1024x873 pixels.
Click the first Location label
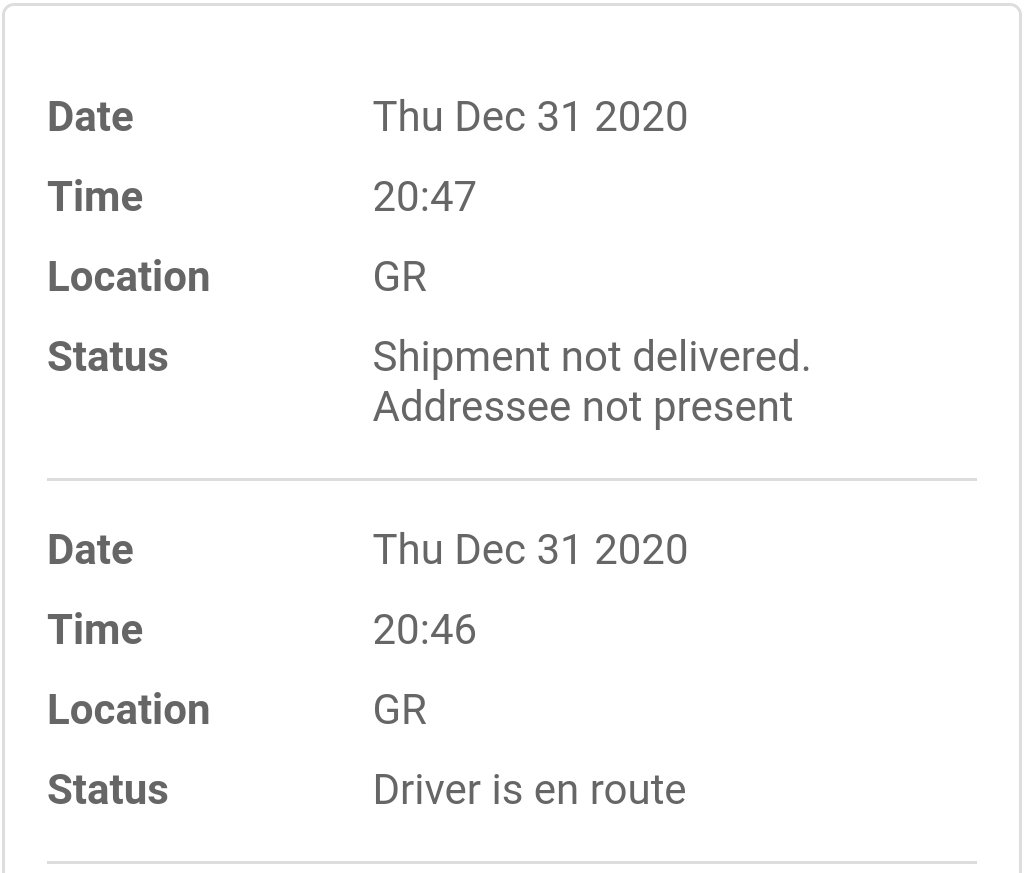tap(129, 277)
